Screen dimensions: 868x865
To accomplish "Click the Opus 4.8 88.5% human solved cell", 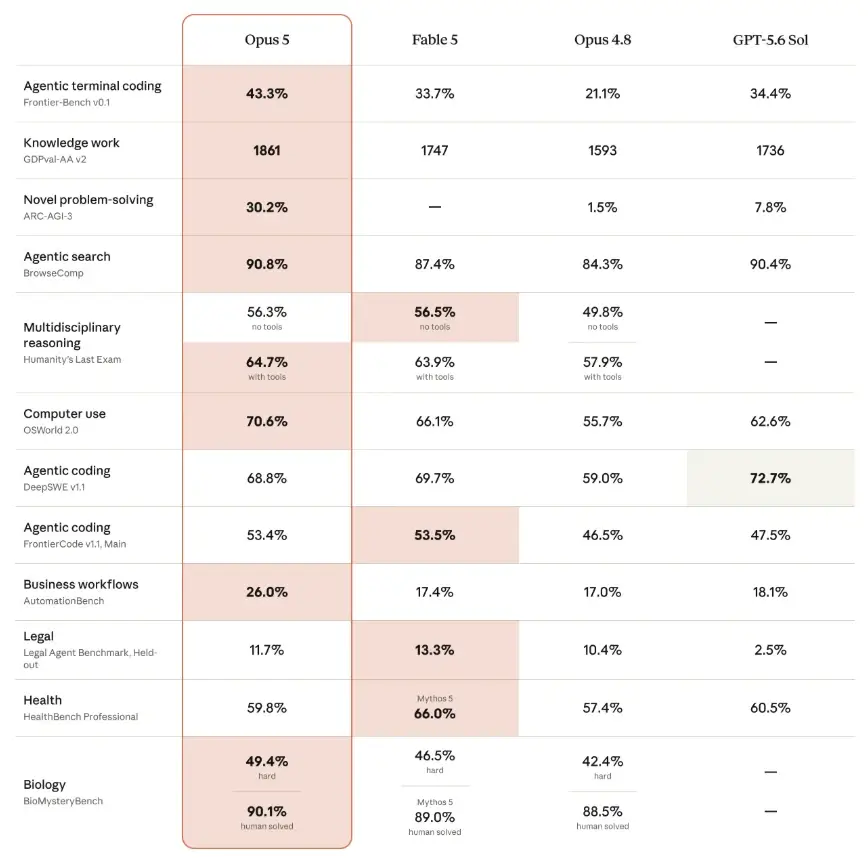I will point(602,817).
